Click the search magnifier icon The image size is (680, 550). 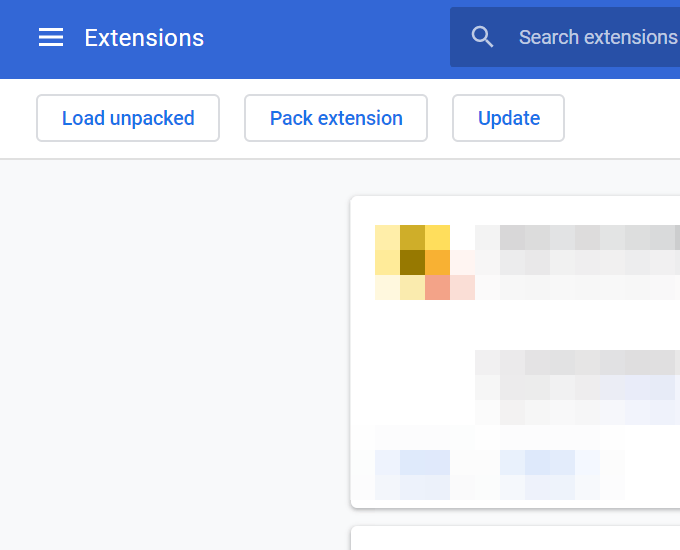point(483,38)
